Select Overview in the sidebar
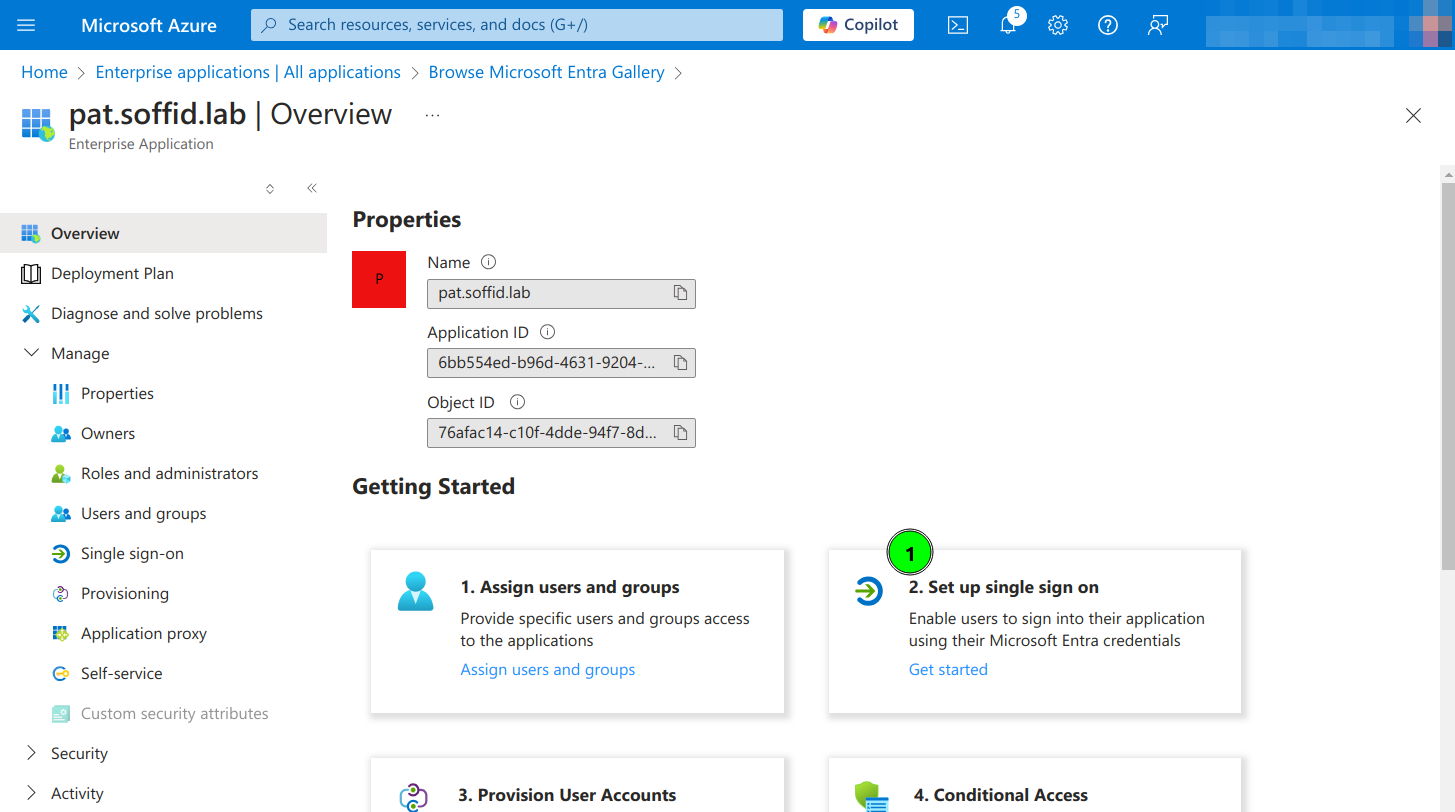The height and width of the screenshot is (812, 1455). pyautogui.click(x=163, y=233)
